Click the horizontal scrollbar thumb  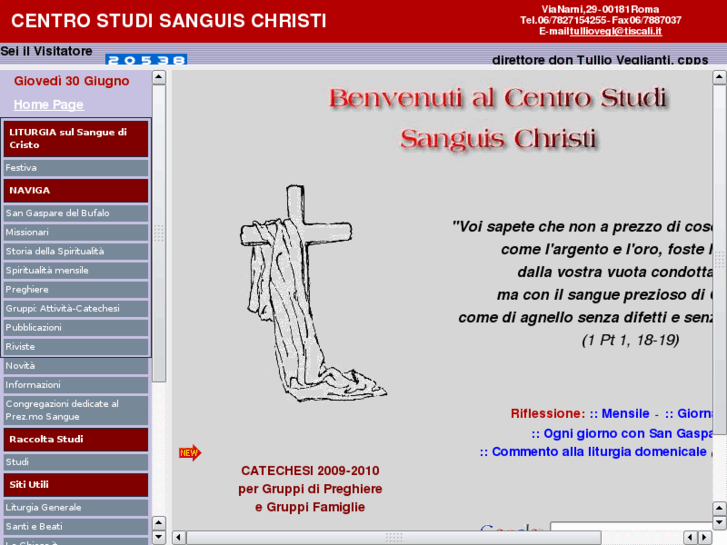394,538
